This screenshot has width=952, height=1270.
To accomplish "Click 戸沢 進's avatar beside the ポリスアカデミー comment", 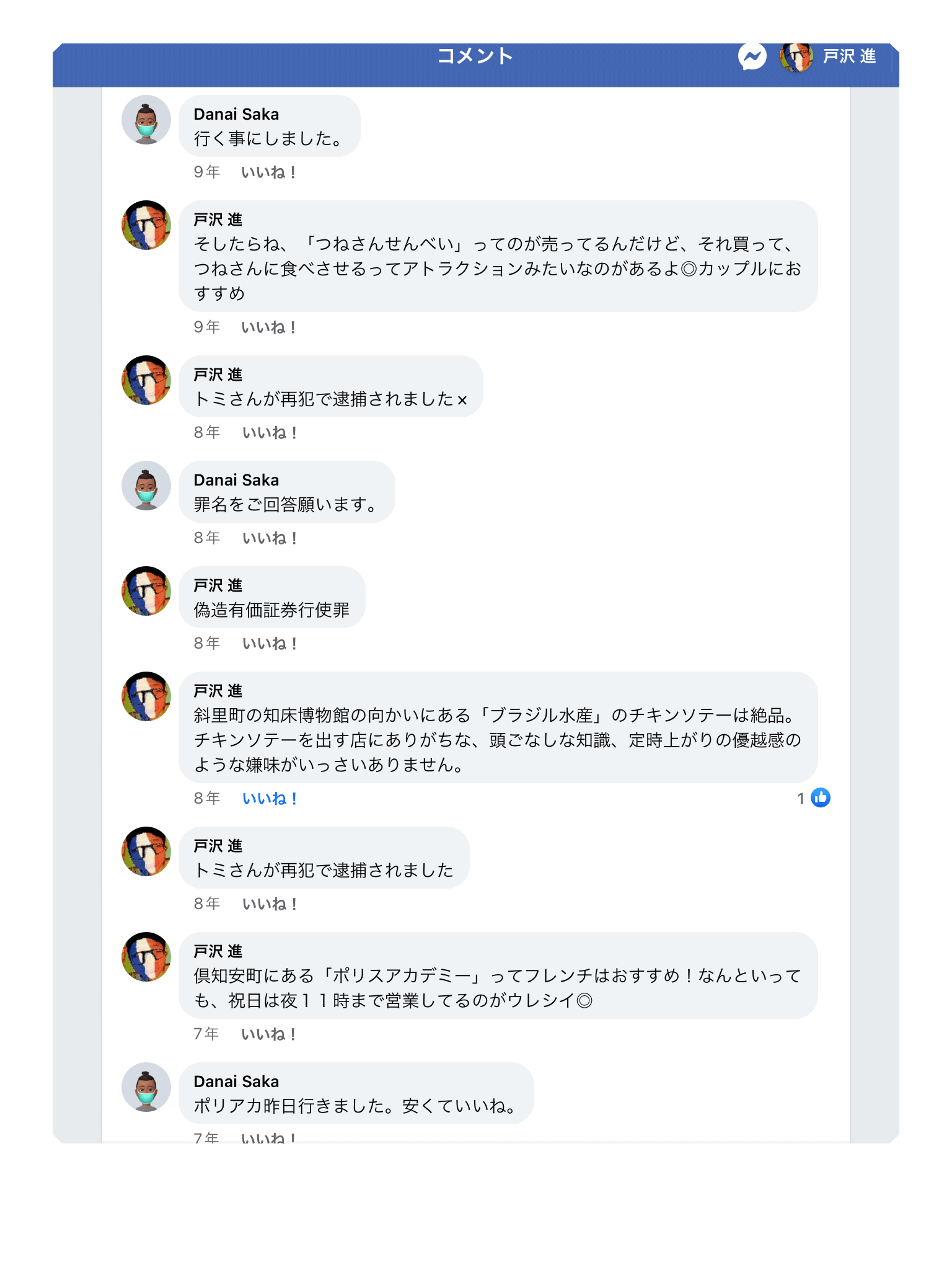I will (x=146, y=957).
